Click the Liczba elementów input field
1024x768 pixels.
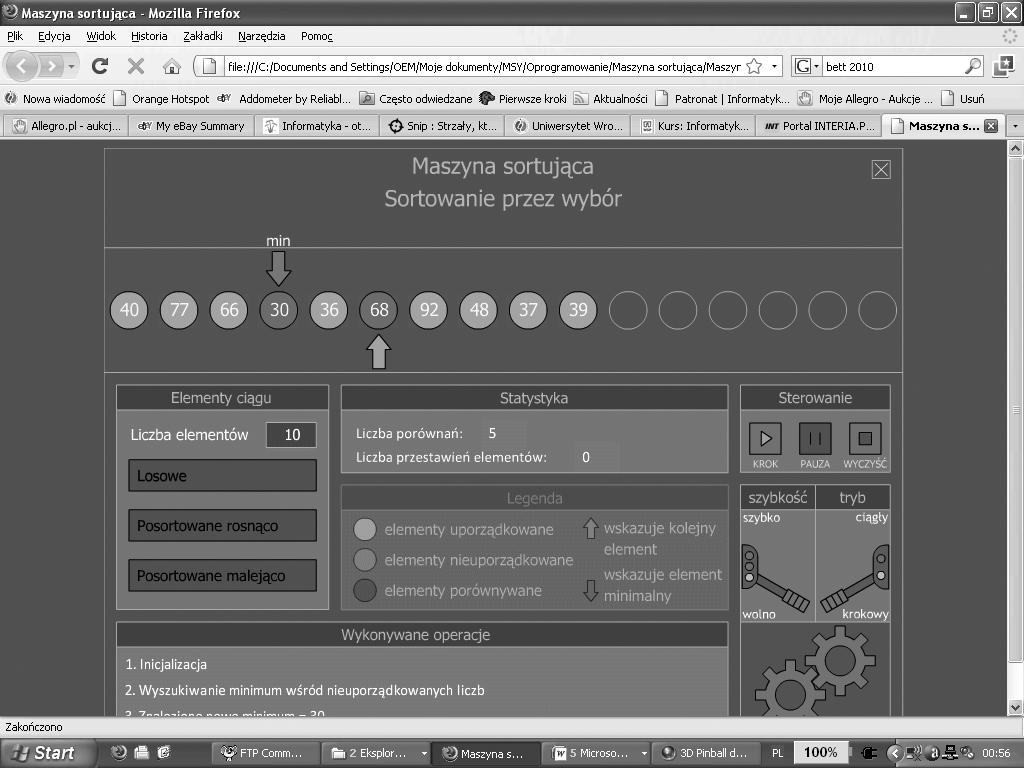pos(291,435)
